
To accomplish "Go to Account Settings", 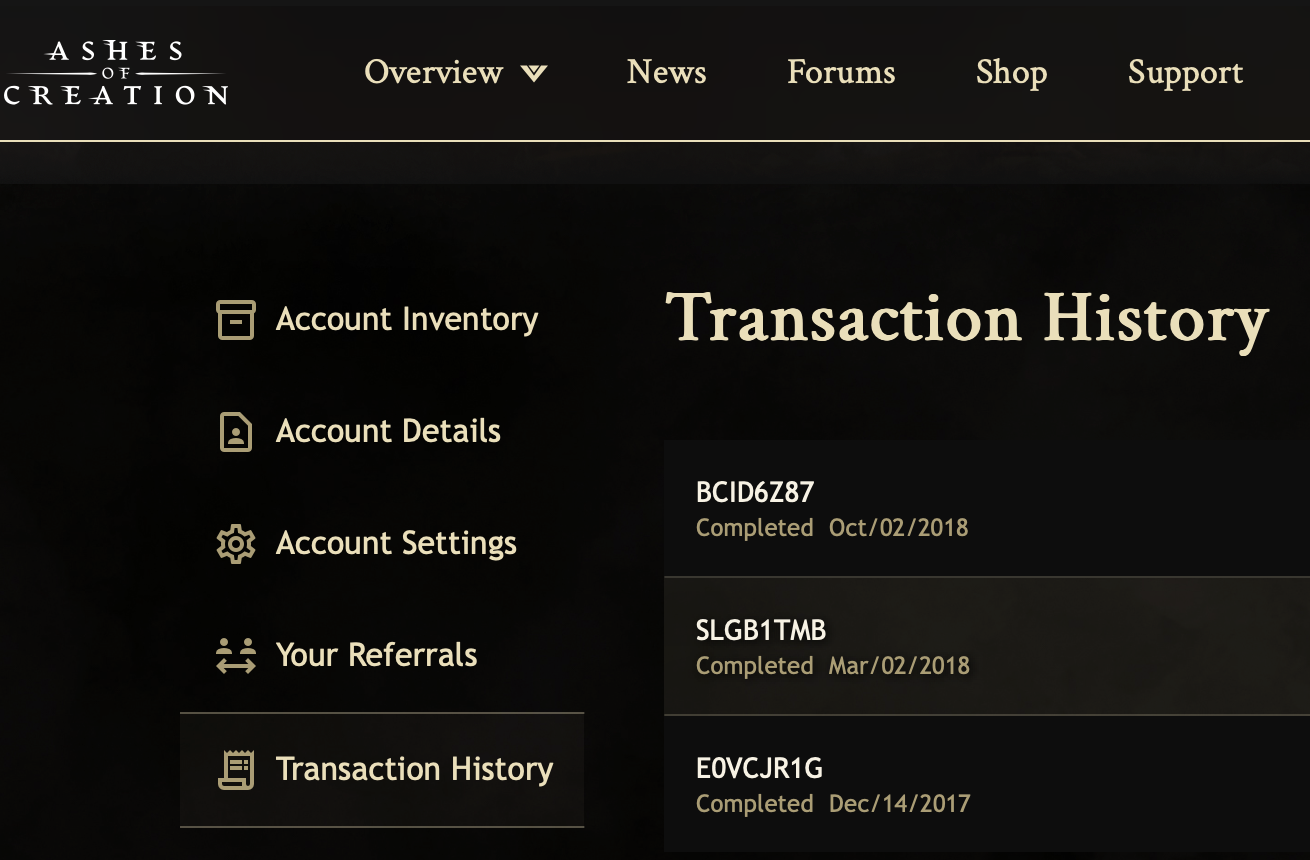I will point(396,544).
